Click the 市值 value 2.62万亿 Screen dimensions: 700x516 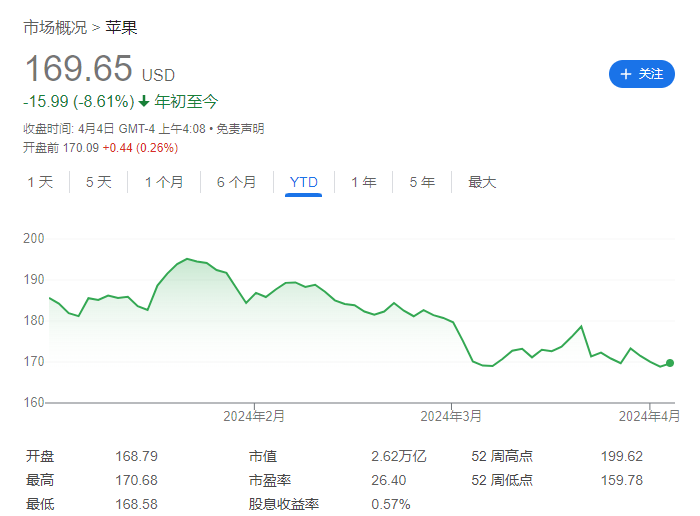(x=399, y=456)
